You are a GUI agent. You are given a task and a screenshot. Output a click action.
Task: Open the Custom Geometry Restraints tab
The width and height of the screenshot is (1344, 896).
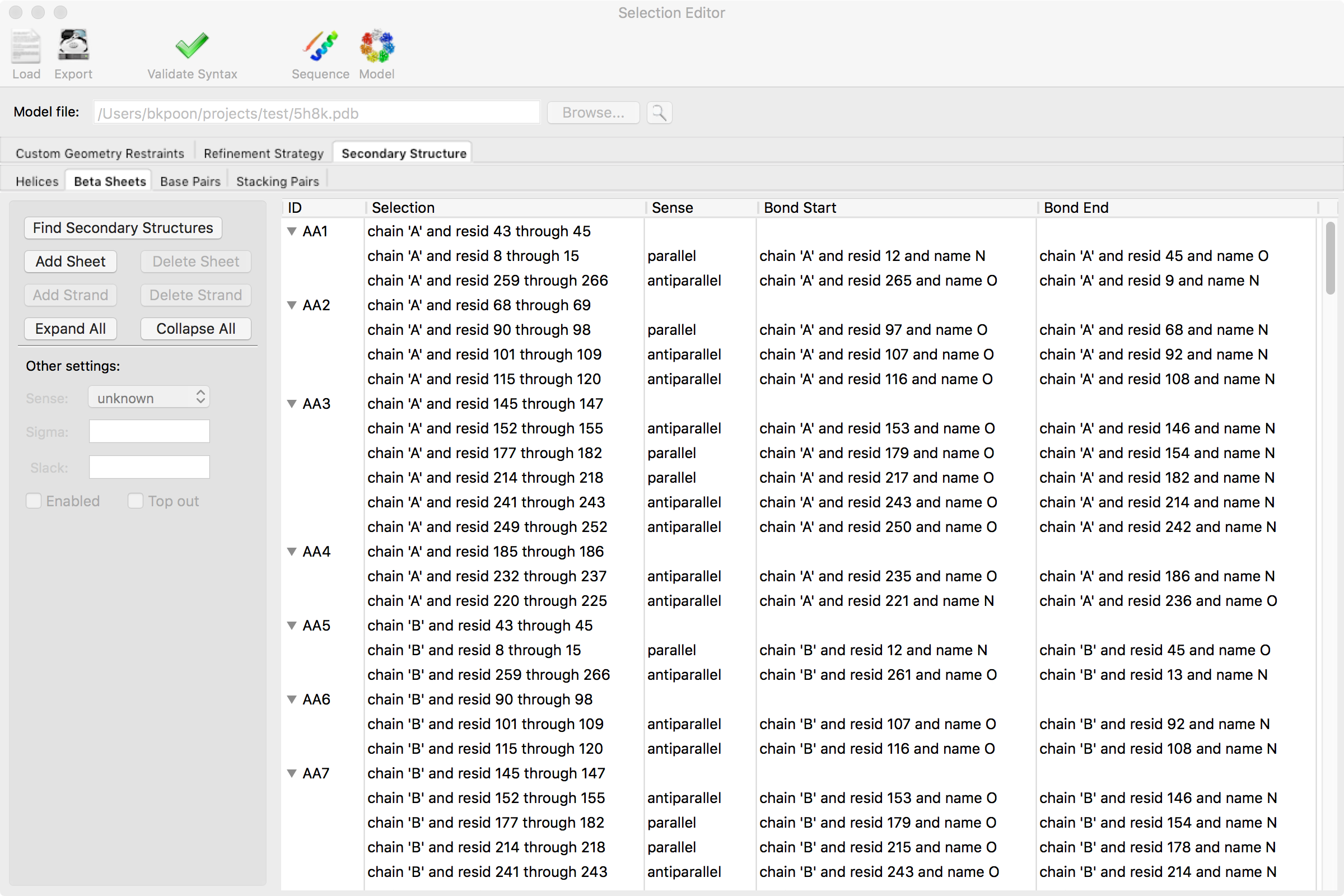100,152
